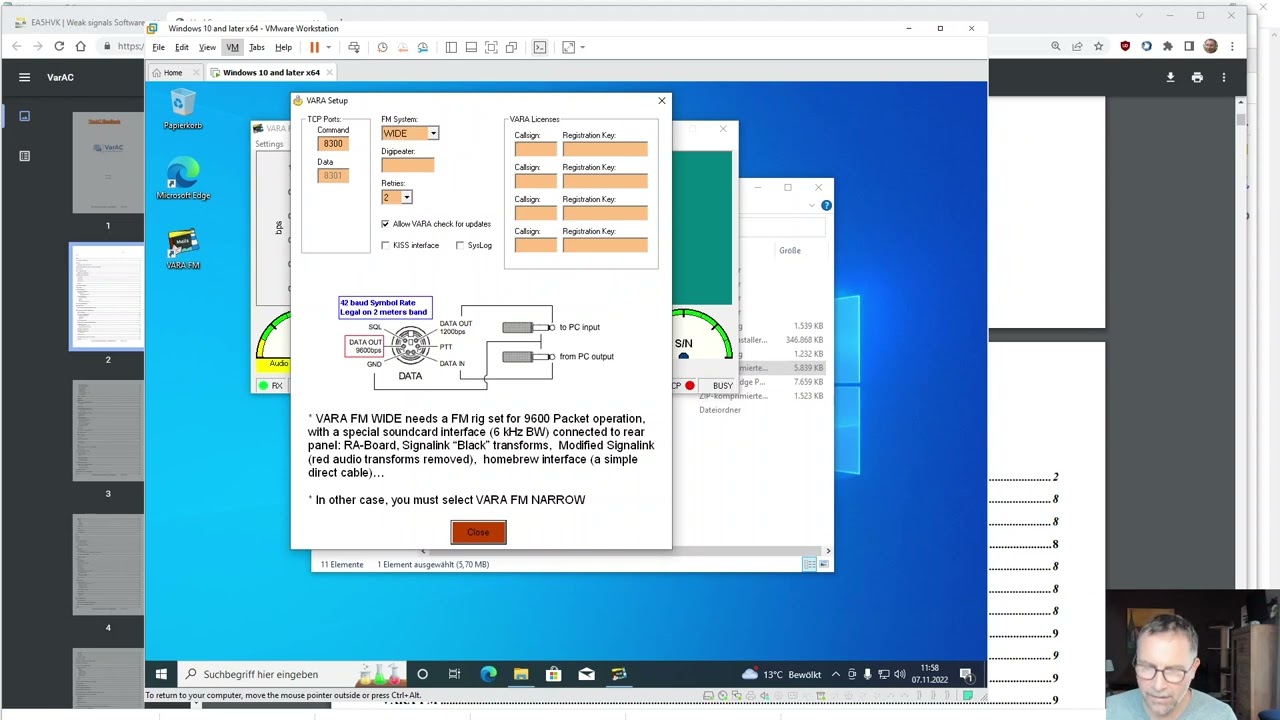Open the FM System WIDE dropdown
The height and width of the screenshot is (720, 1280).
(433, 133)
